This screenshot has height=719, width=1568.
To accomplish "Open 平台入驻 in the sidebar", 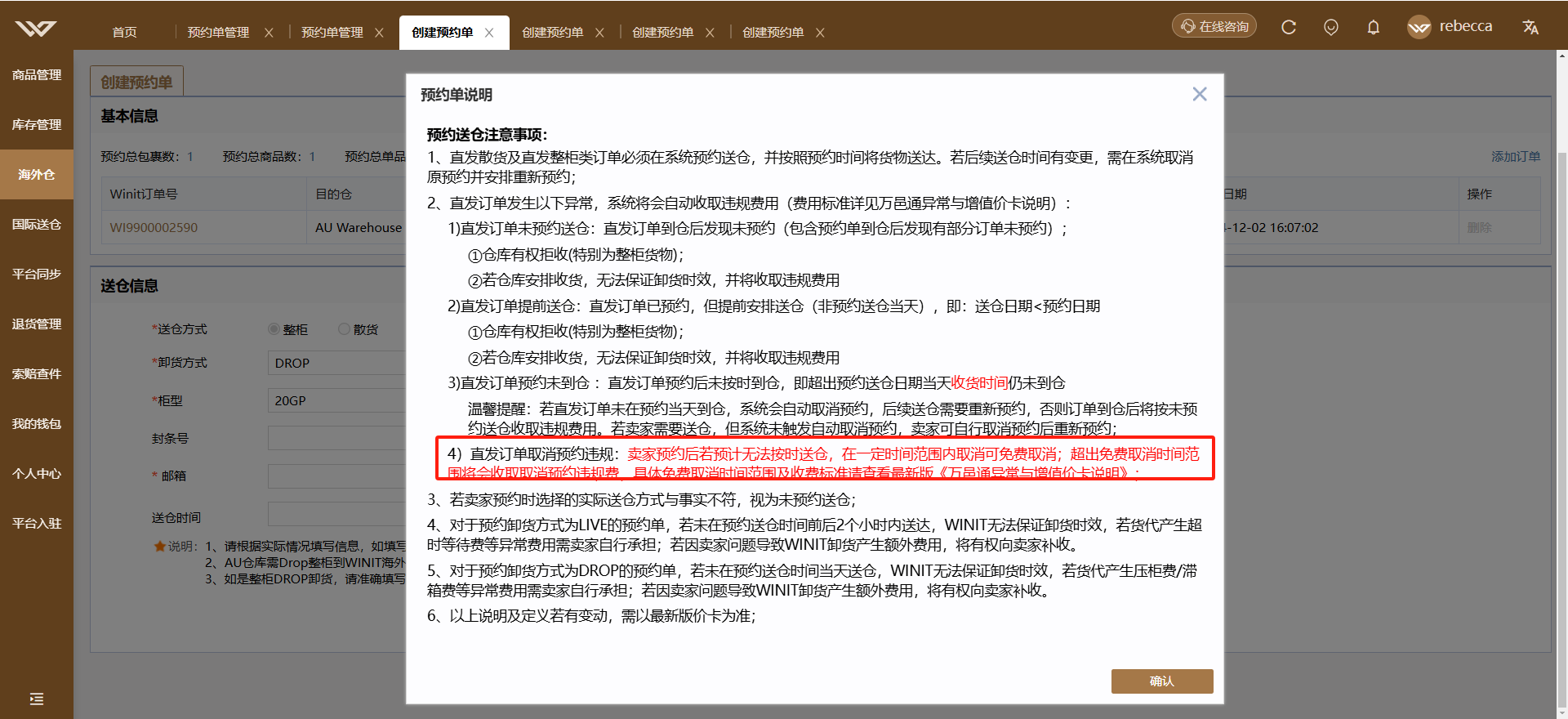I will click(x=37, y=523).
